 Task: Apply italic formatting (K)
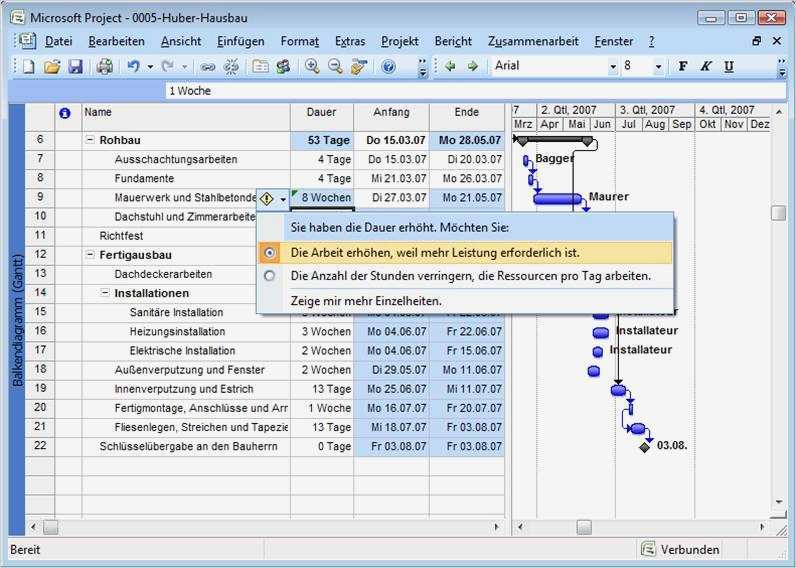(706, 66)
